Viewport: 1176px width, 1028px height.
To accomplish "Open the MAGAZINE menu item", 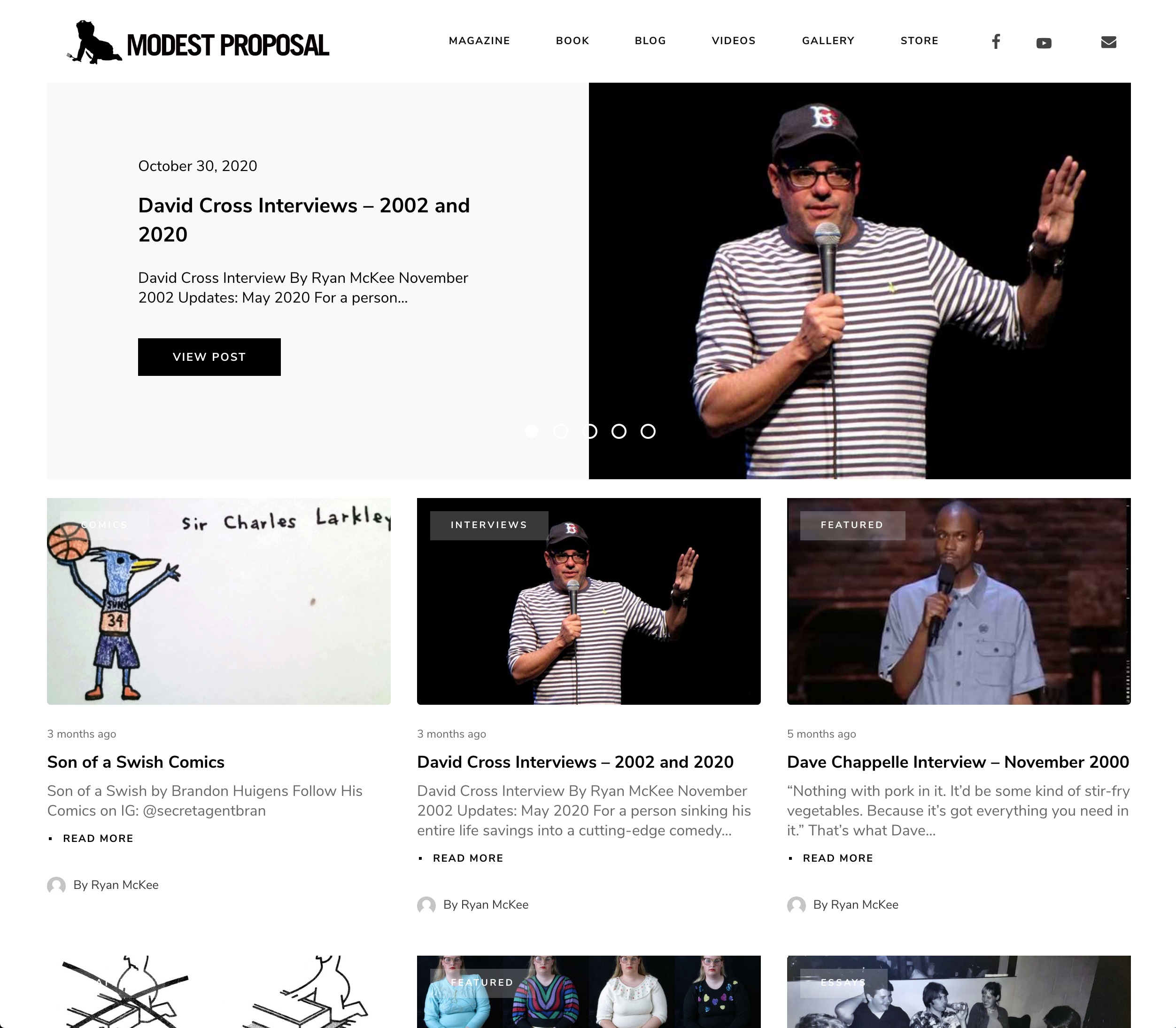I will pyautogui.click(x=480, y=41).
